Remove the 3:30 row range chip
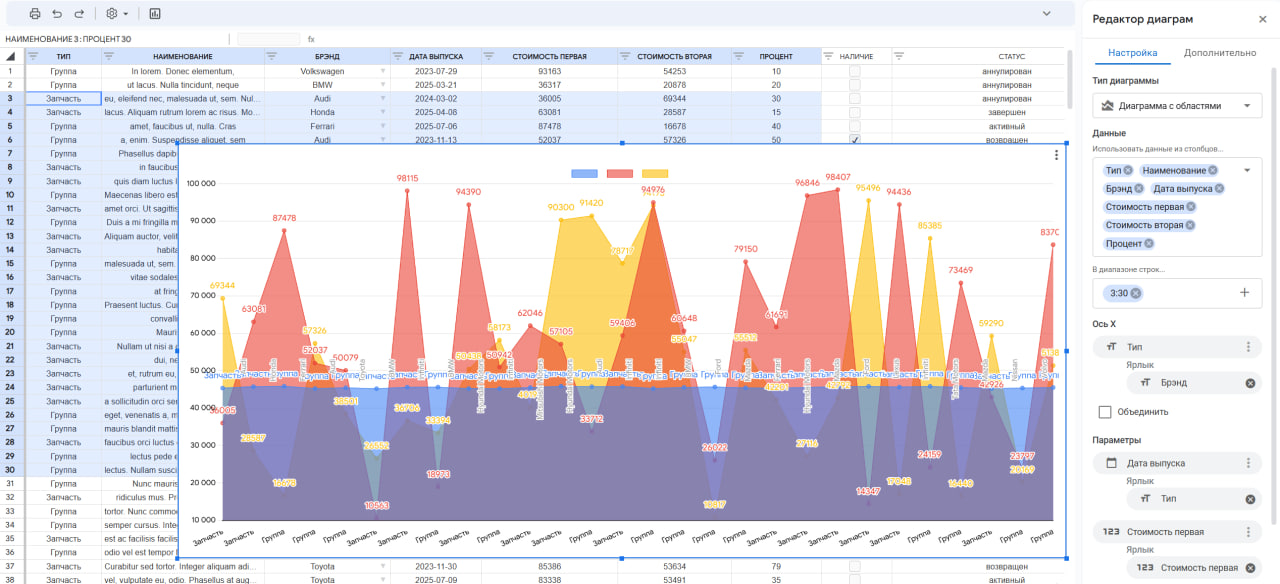Image resolution: width=1280 pixels, height=584 pixels. [x=1136, y=293]
